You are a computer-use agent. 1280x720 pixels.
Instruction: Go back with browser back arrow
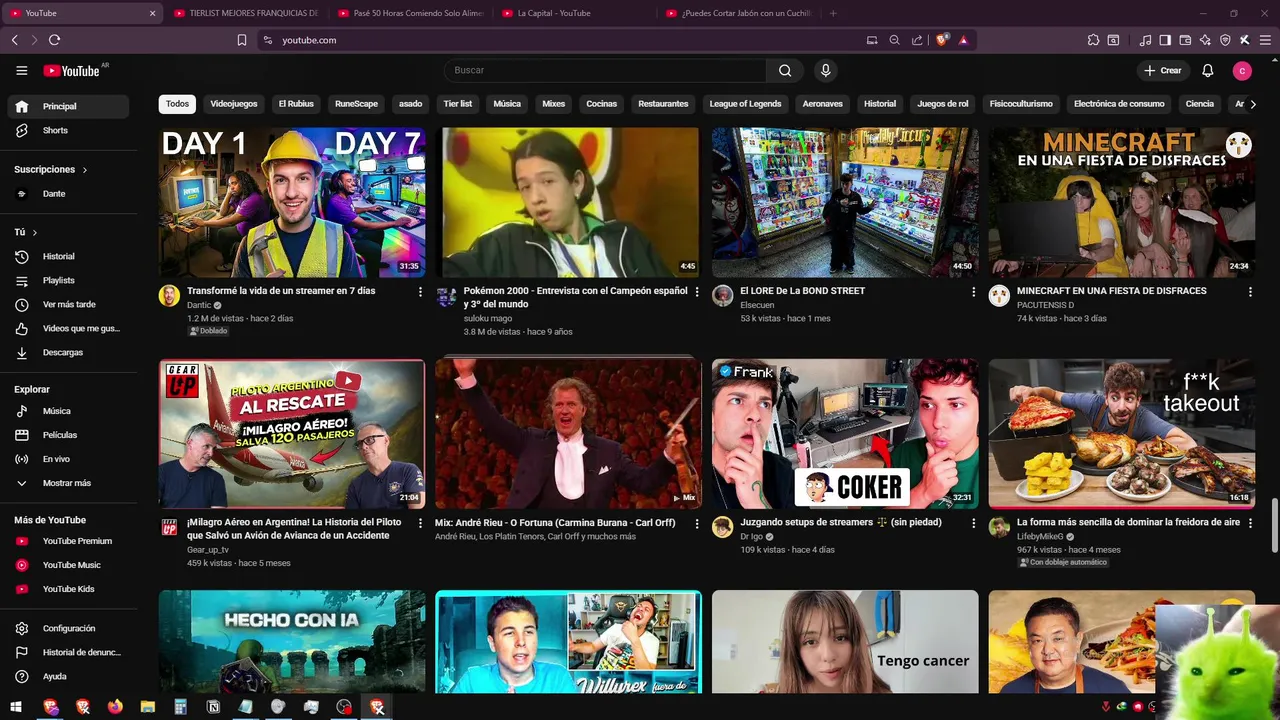pos(14,40)
